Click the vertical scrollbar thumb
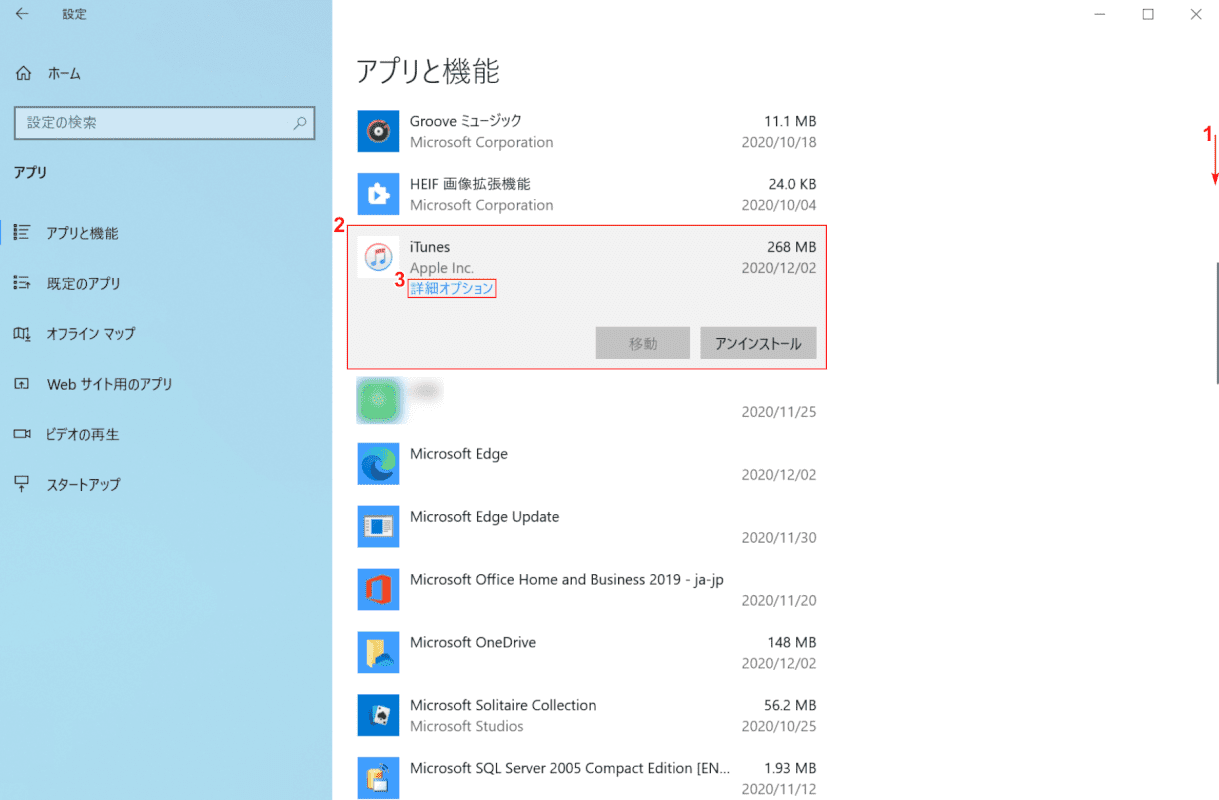 click(x=1216, y=323)
